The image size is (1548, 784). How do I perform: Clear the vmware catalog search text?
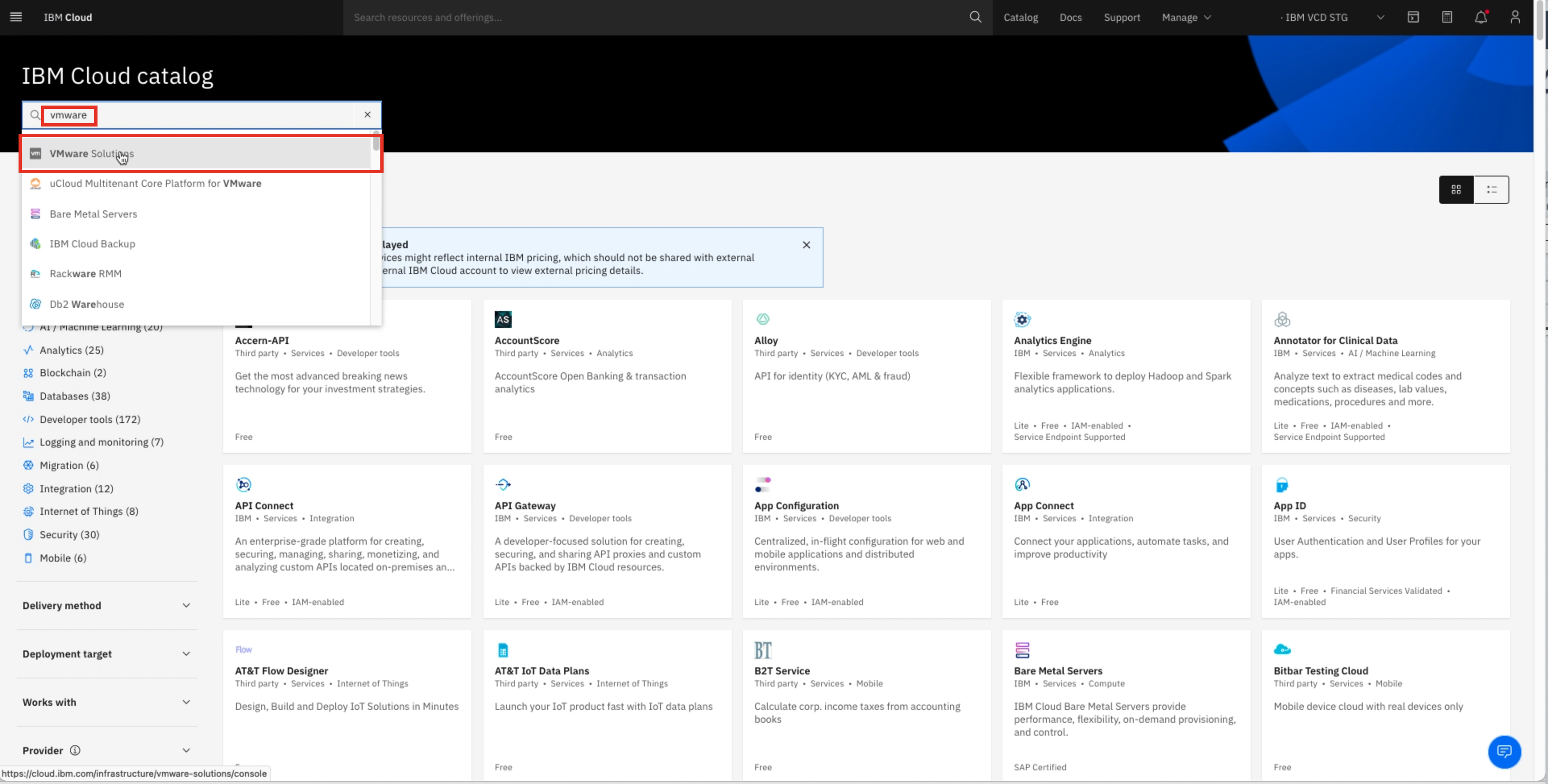pos(367,115)
